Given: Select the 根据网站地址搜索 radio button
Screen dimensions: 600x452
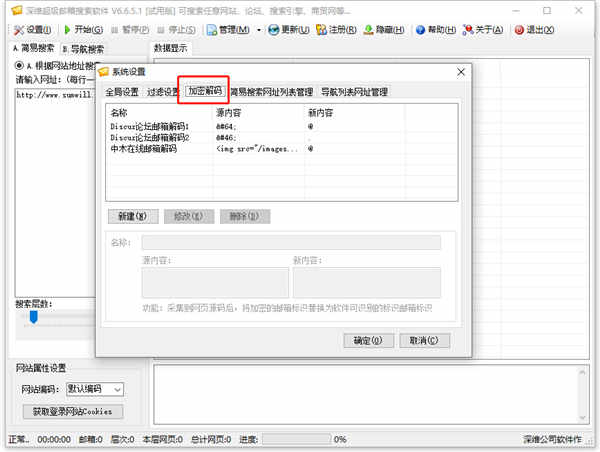Looking at the screenshot, I should (x=18, y=66).
